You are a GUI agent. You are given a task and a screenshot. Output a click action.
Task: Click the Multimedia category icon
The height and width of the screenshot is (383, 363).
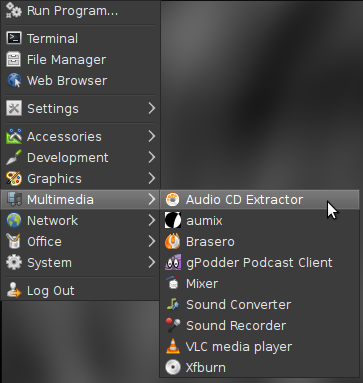tap(14, 199)
